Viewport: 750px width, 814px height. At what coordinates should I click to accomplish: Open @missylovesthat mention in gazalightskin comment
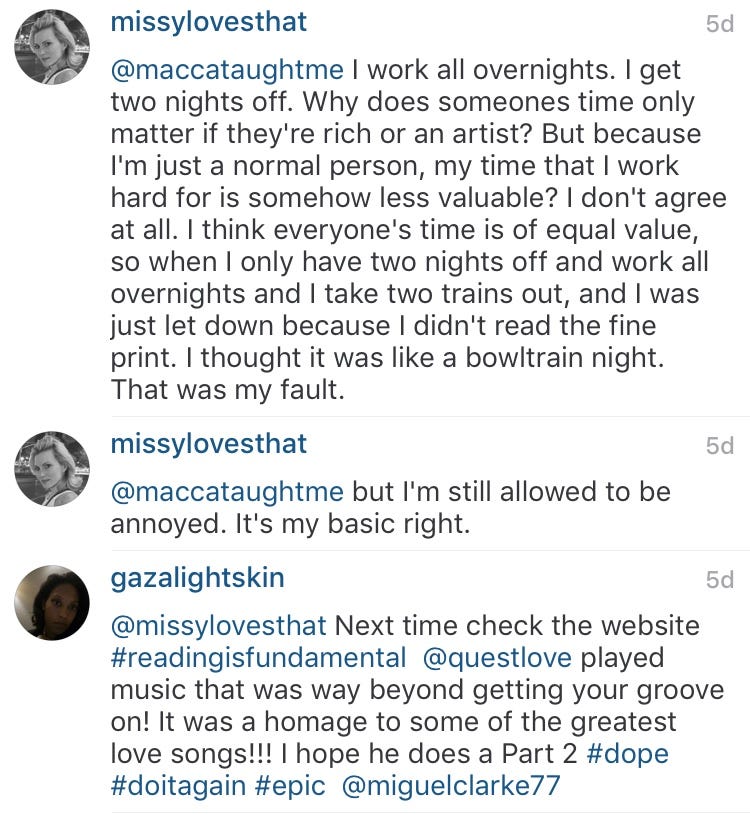tap(219, 627)
